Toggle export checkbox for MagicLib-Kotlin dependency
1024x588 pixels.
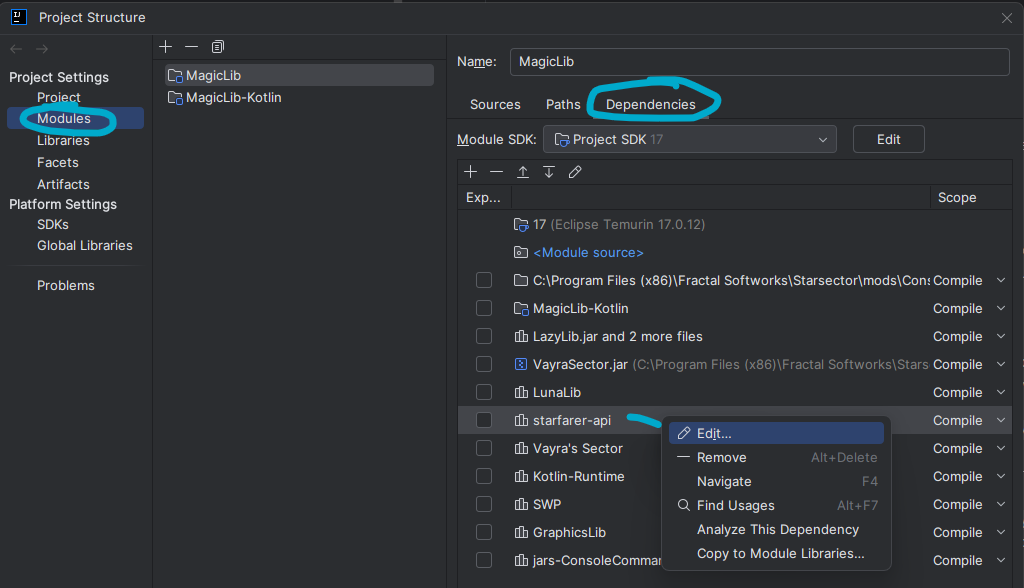tap(484, 308)
